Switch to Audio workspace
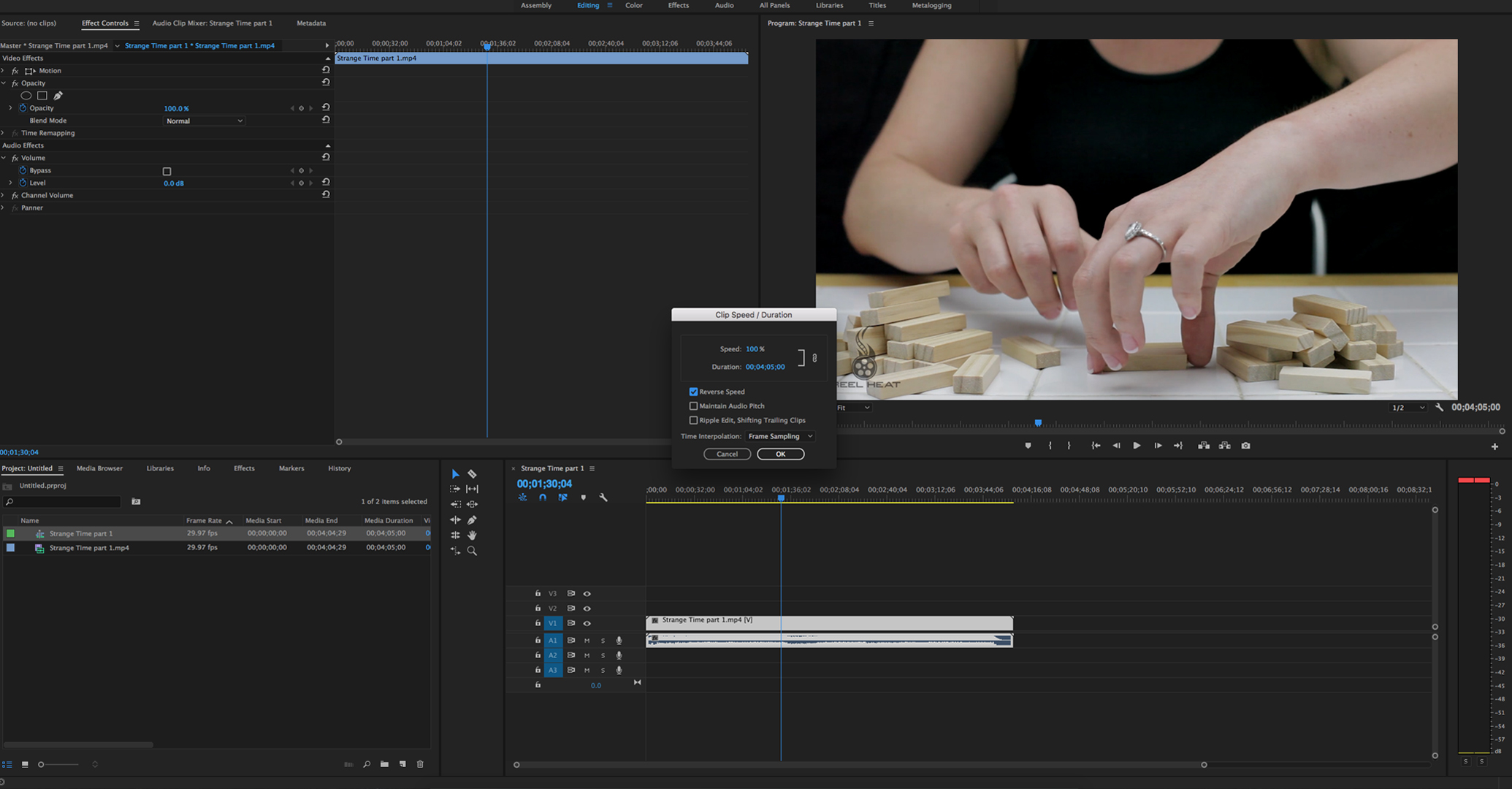The width and height of the screenshot is (1512, 789). tap(724, 5)
